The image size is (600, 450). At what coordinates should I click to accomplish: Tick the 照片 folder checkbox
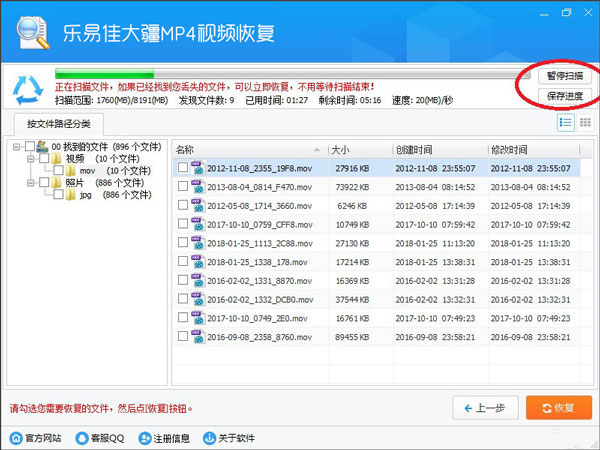[44, 182]
